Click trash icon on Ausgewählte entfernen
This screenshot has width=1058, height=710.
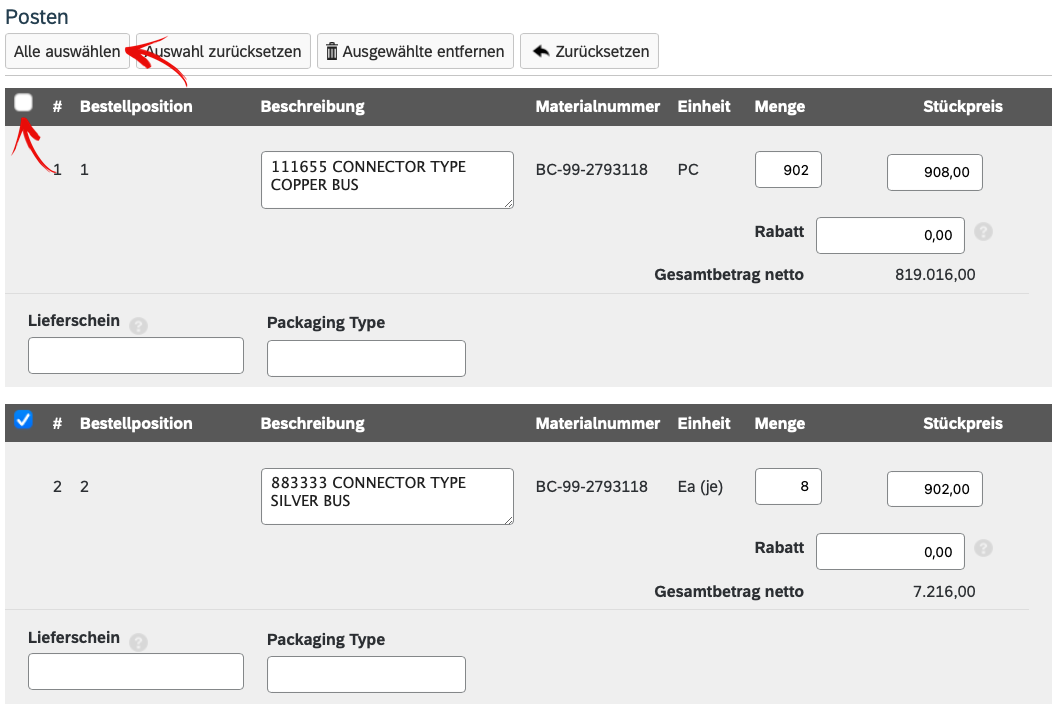tap(332, 51)
